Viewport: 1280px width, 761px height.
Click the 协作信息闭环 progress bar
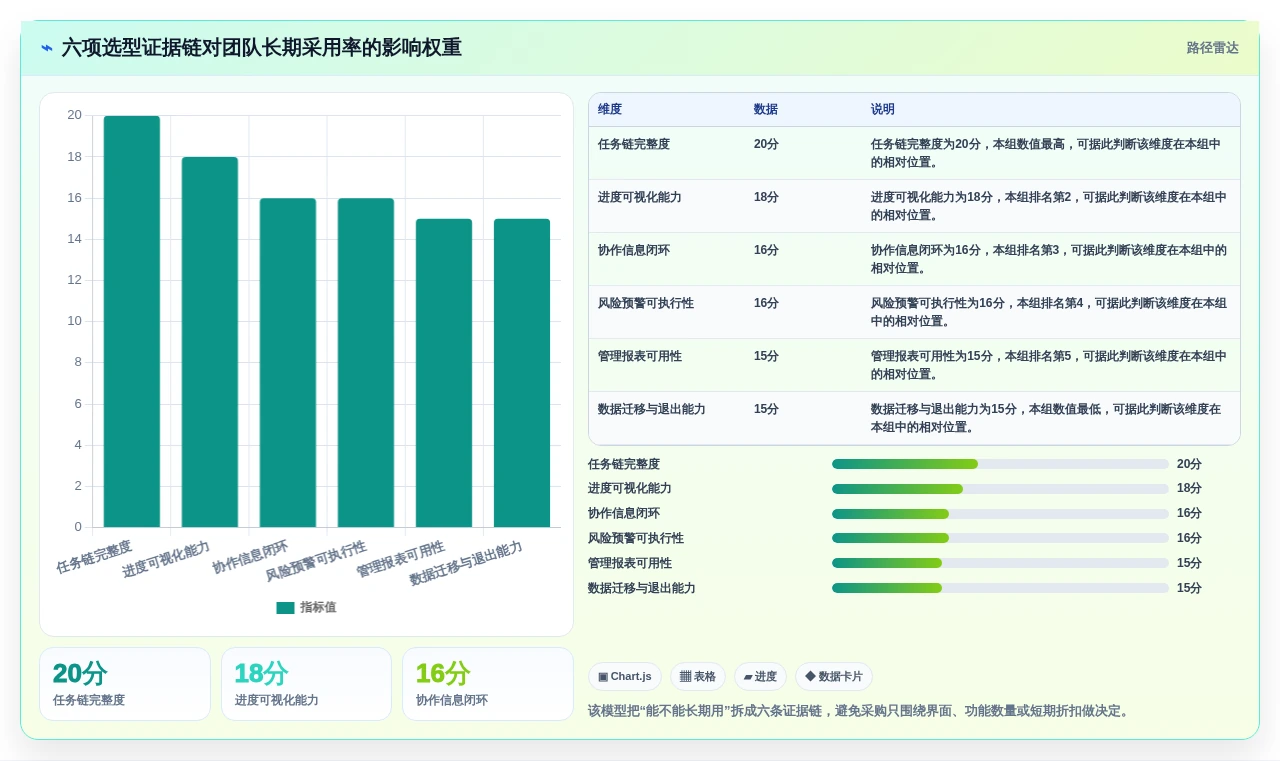click(x=1000, y=513)
